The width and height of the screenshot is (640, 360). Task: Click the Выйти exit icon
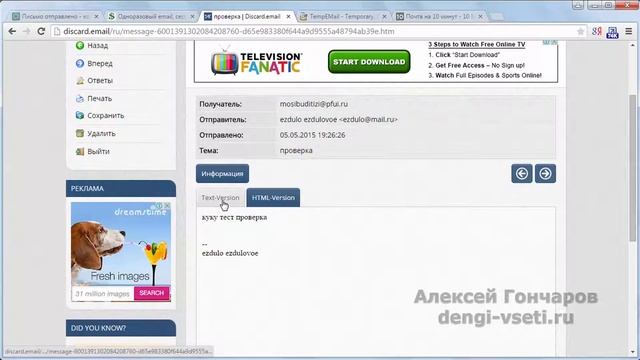coord(80,151)
